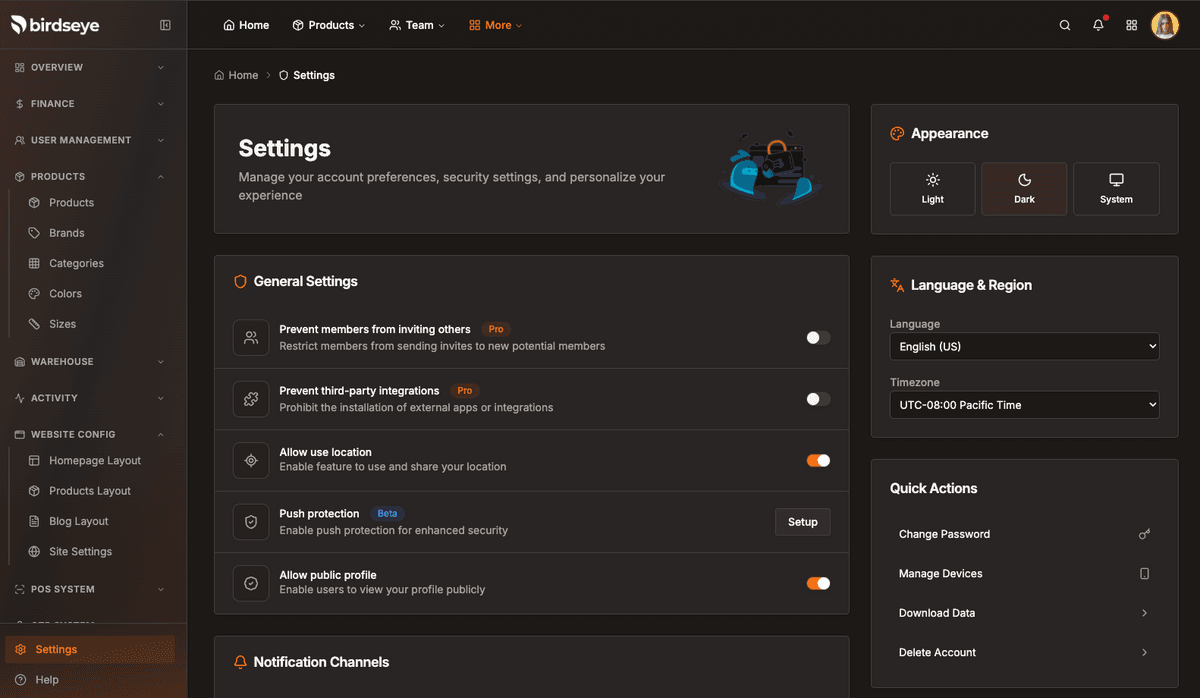1200x698 pixels.
Task: Click the search icon in top bar
Action: (1065, 25)
